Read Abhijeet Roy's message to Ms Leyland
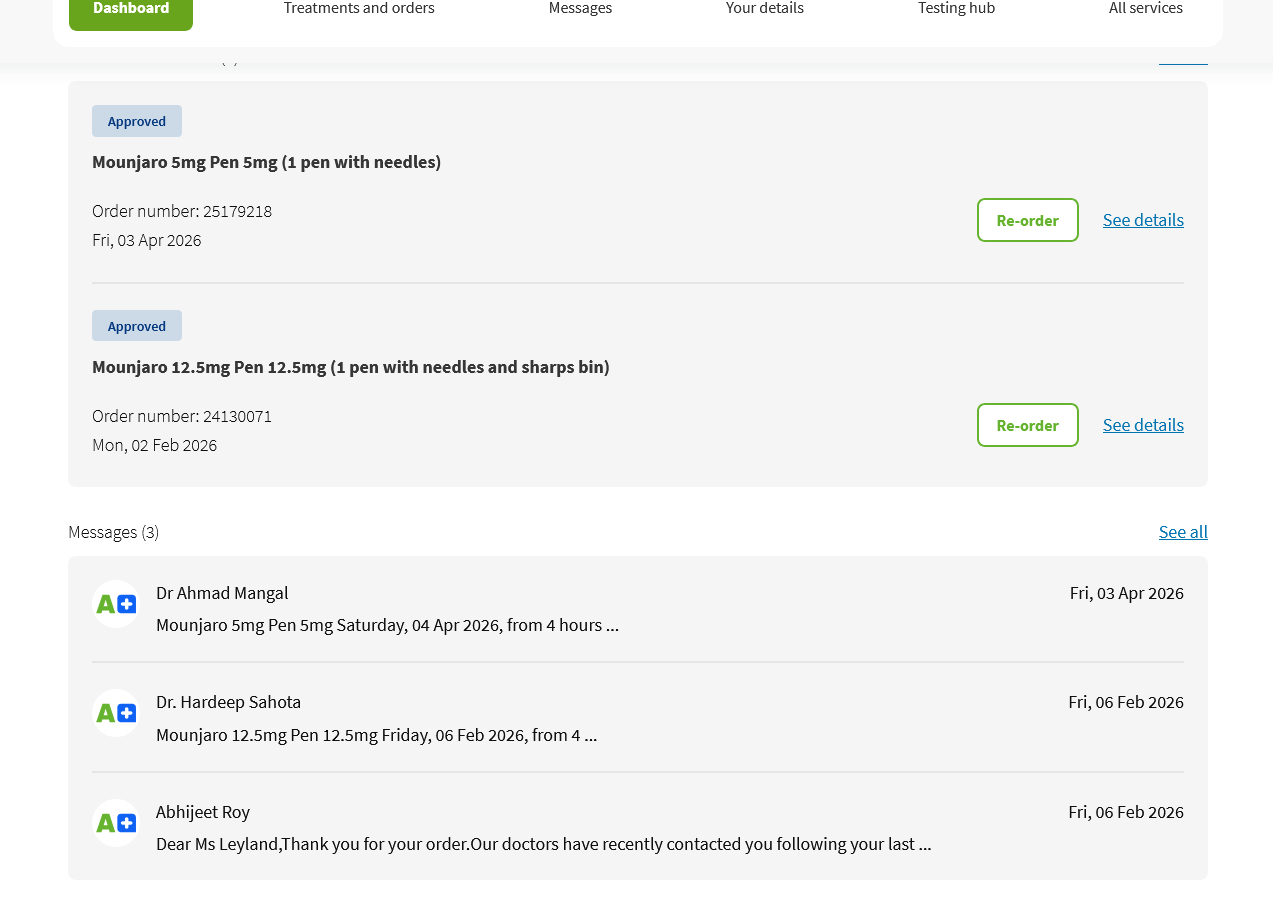The image size is (1273, 904). pyautogui.click(x=543, y=844)
